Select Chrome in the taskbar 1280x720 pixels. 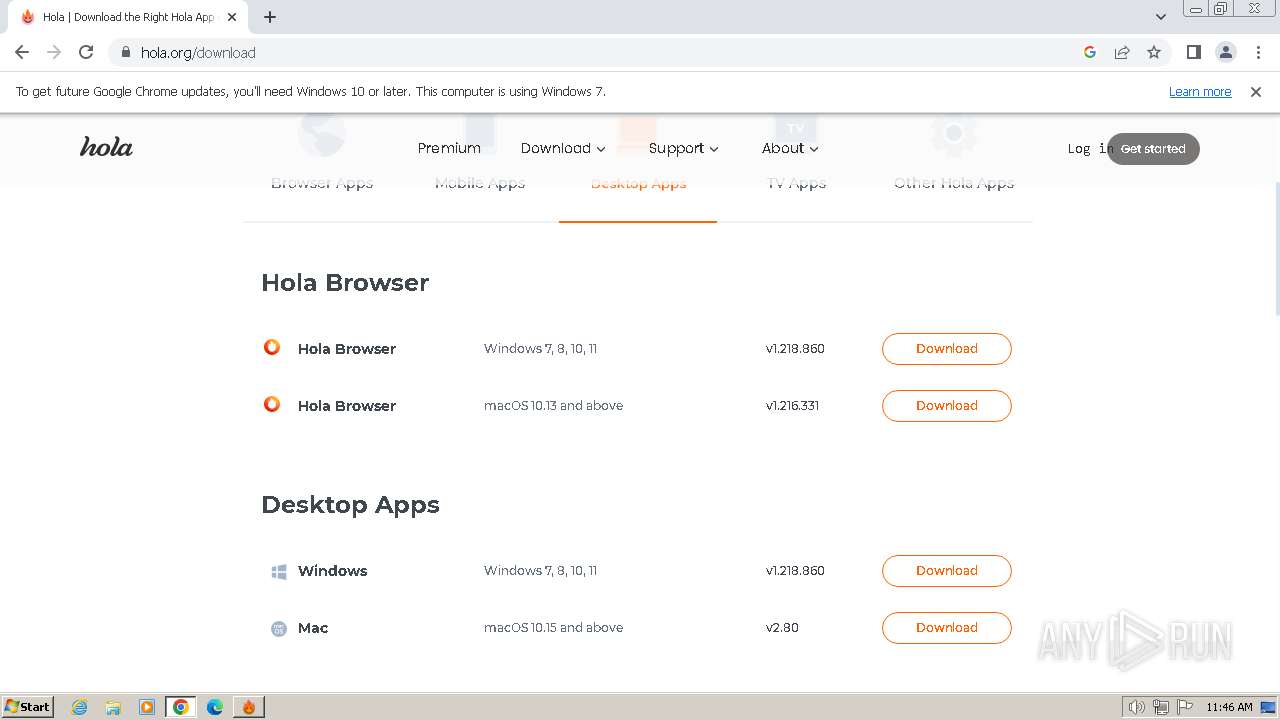181,707
